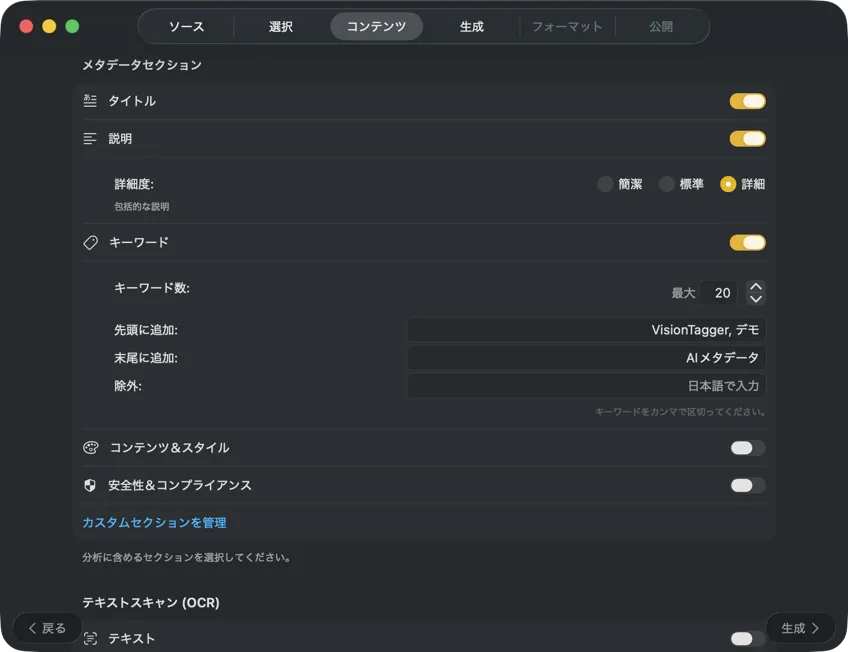The image size is (848, 652).
Task: Click the tag icon beside キーワード
Action: click(90, 242)
